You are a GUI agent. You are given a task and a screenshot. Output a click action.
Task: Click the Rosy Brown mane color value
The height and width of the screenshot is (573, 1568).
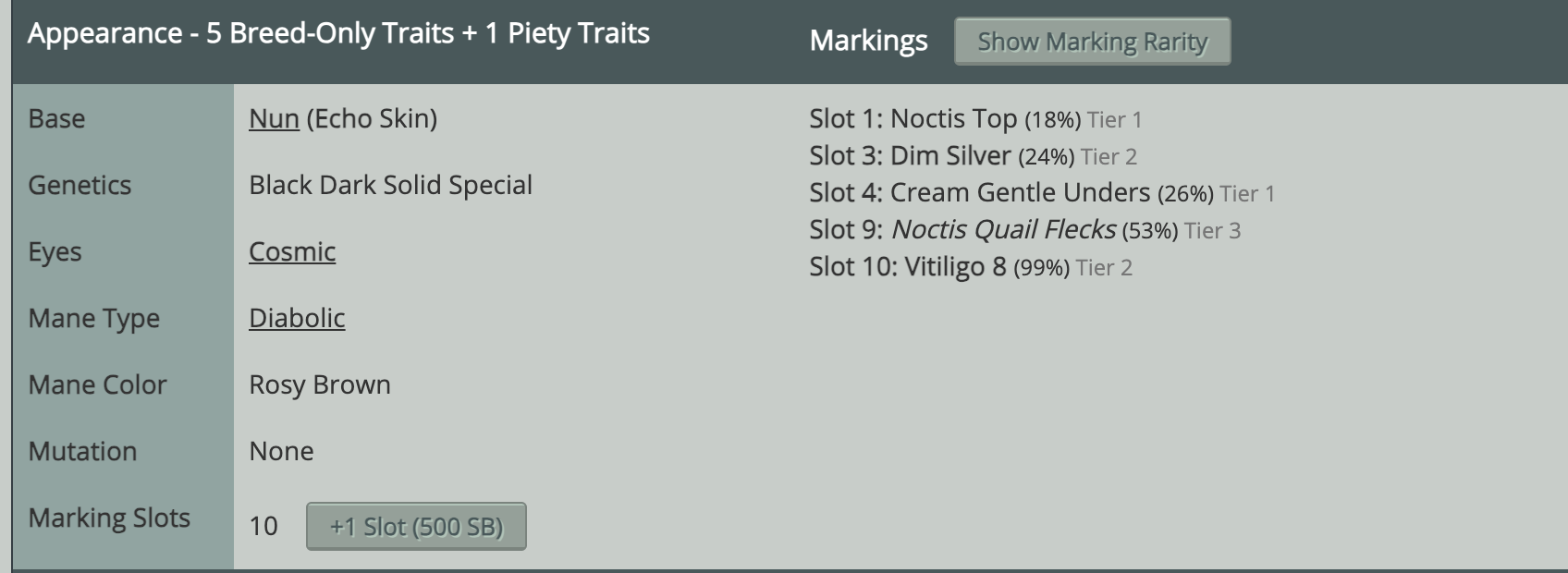(x=320, y=384)
